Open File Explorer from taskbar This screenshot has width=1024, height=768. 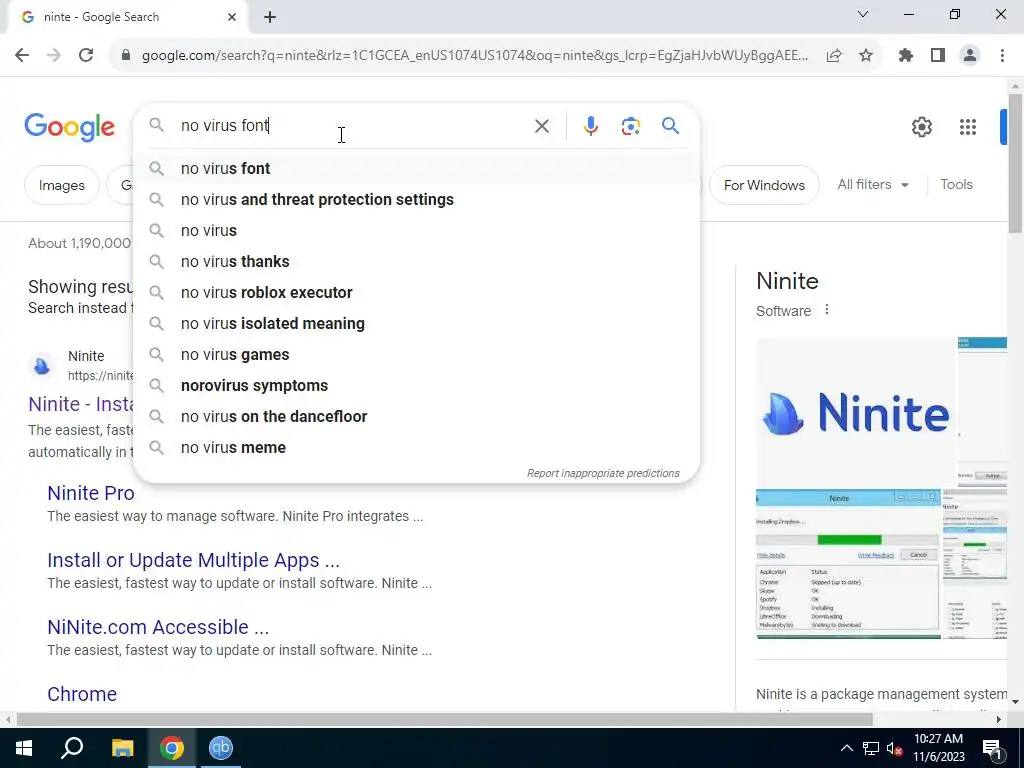click(122, 748)
